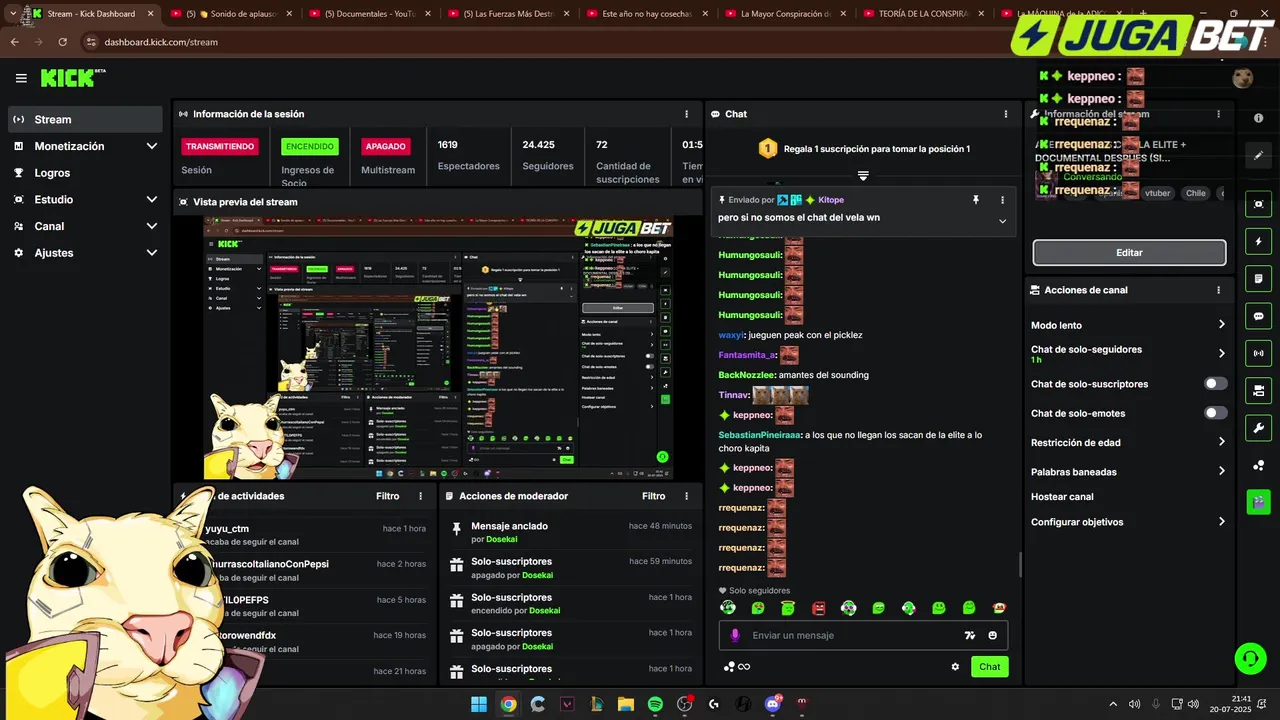Image resolution: width=1280 pixels, height=720 pixels.
Task: Open chat settings gear icon
Action: tap(955, 667)
